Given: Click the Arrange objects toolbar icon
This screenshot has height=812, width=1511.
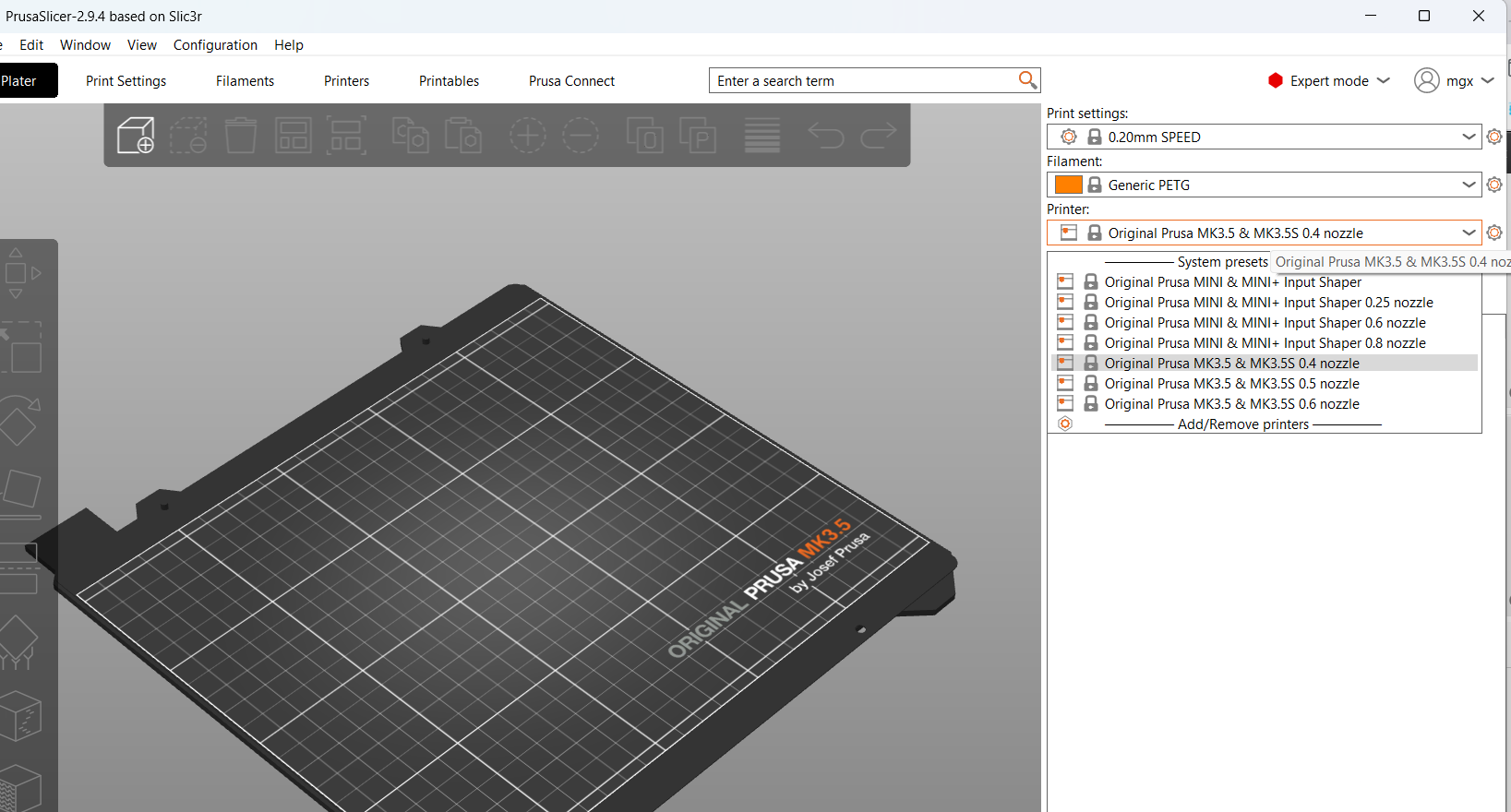Looking at the screenshot, I should [x=294, y=136].
